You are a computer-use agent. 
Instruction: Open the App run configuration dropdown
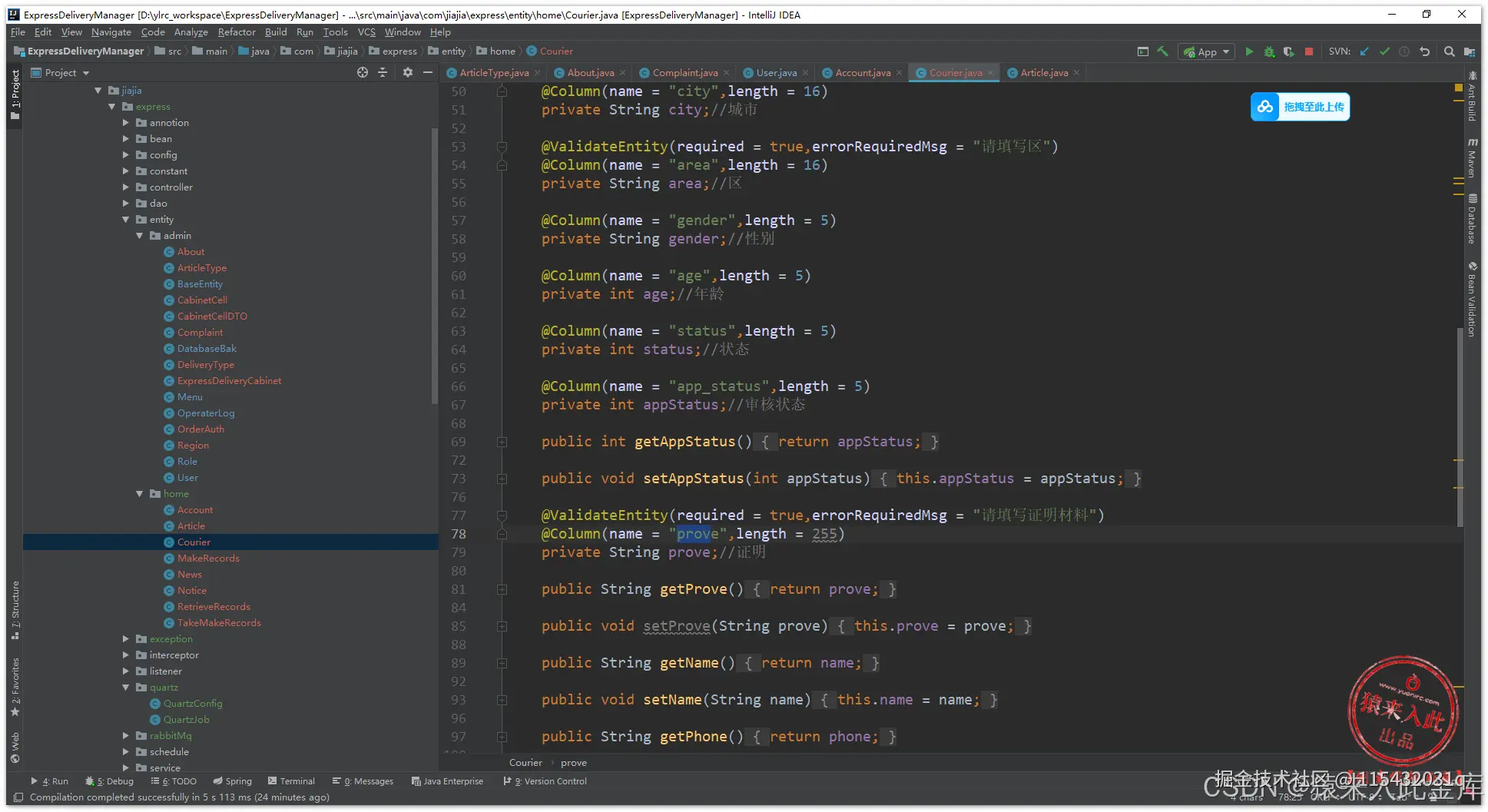point(1207,51)
